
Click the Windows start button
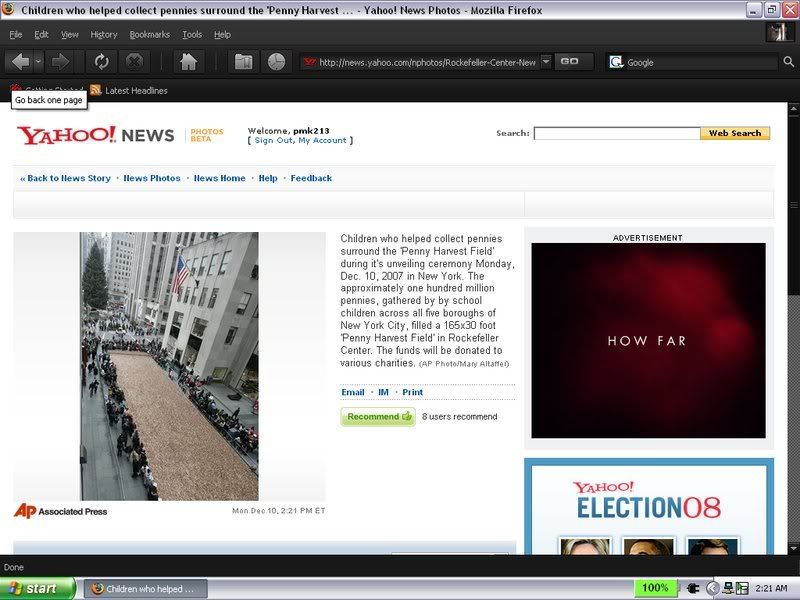pos(38,588)
